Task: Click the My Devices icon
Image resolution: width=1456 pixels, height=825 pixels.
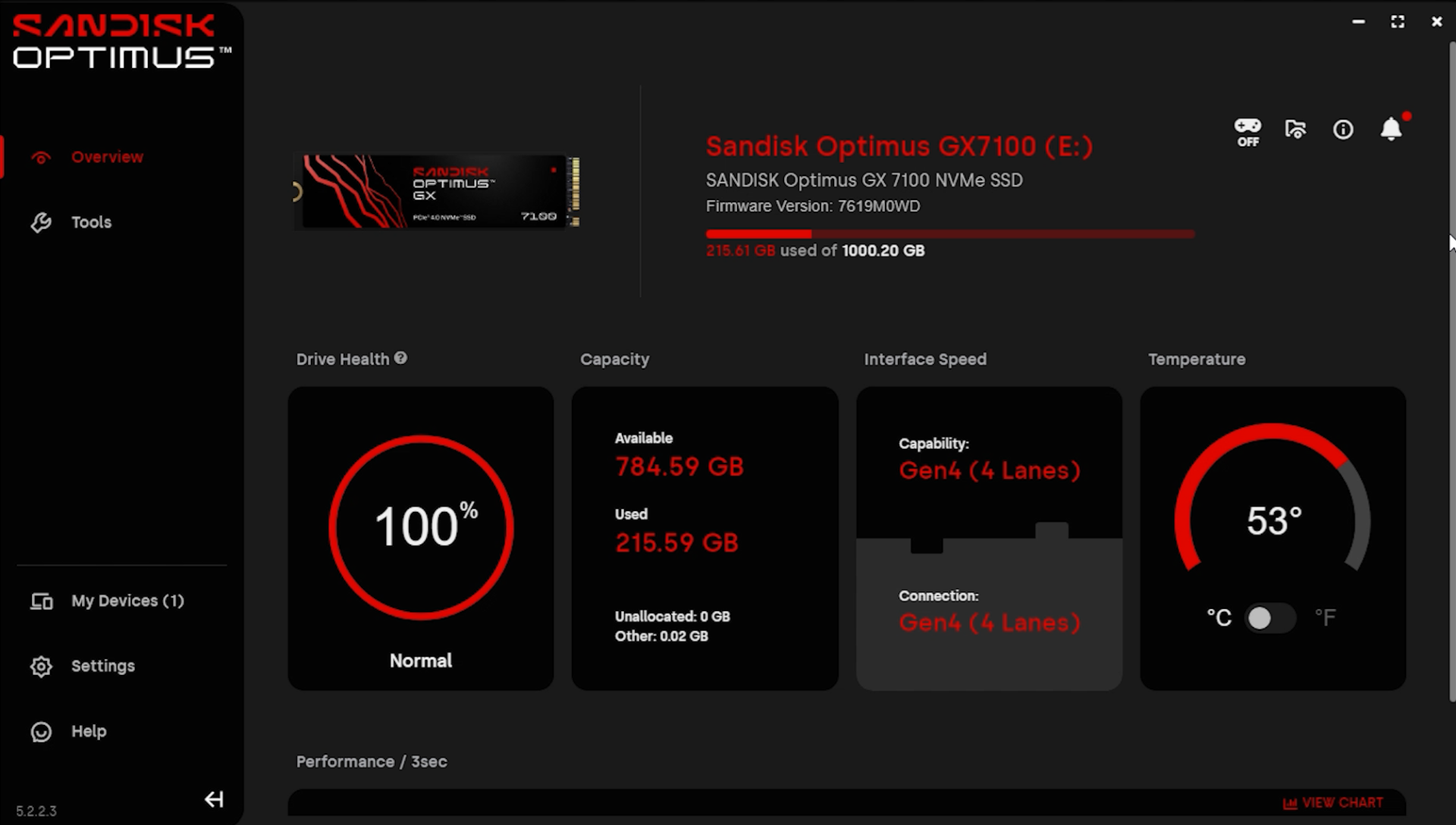Action: click(x=41, y=601)
